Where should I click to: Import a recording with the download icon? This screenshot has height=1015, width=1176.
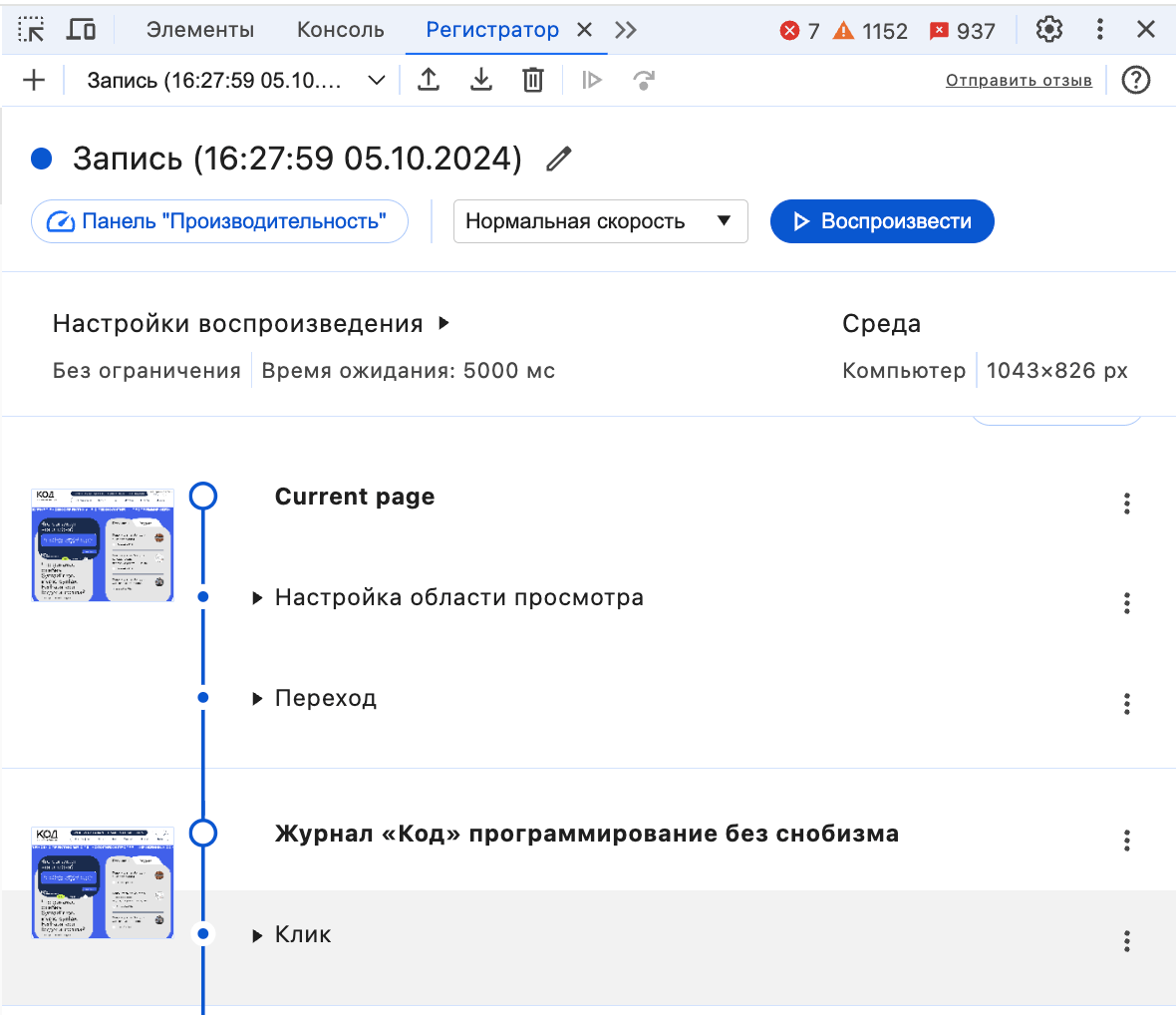click(481, 80)
